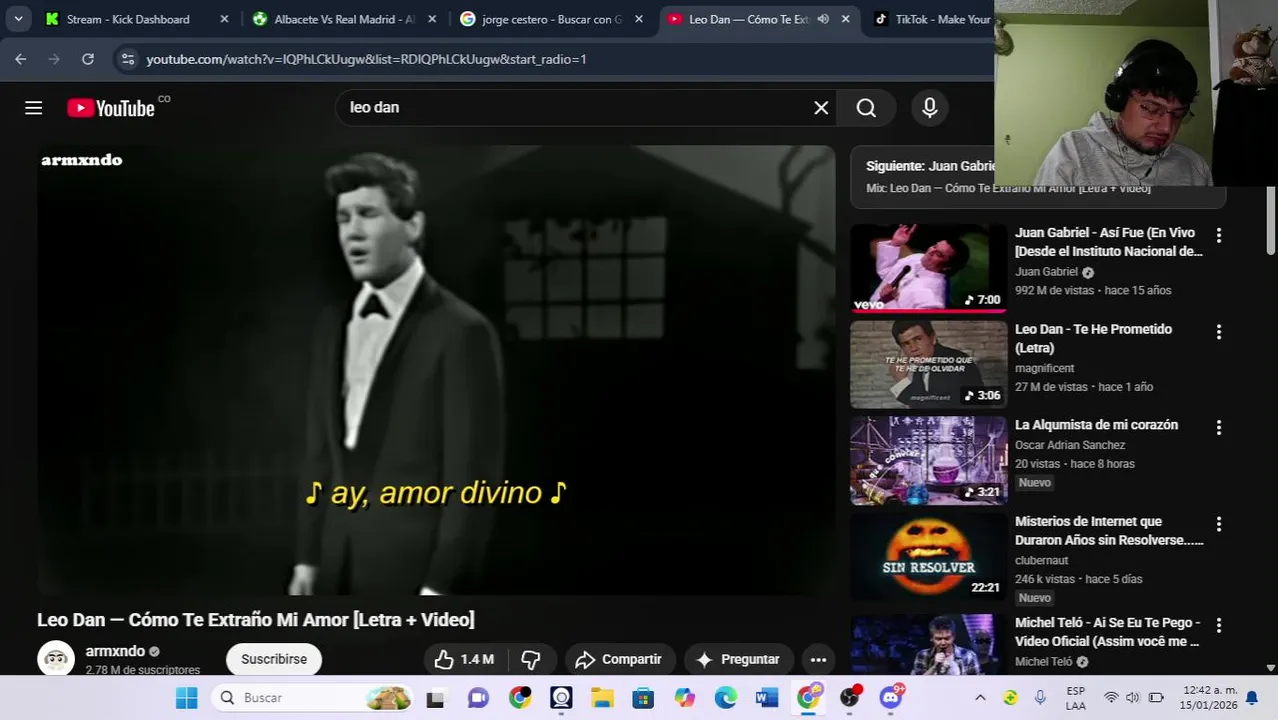Open Oscar Adrian Sanchez channel name
This screenshot has height=720, width=1278.
1070,445
